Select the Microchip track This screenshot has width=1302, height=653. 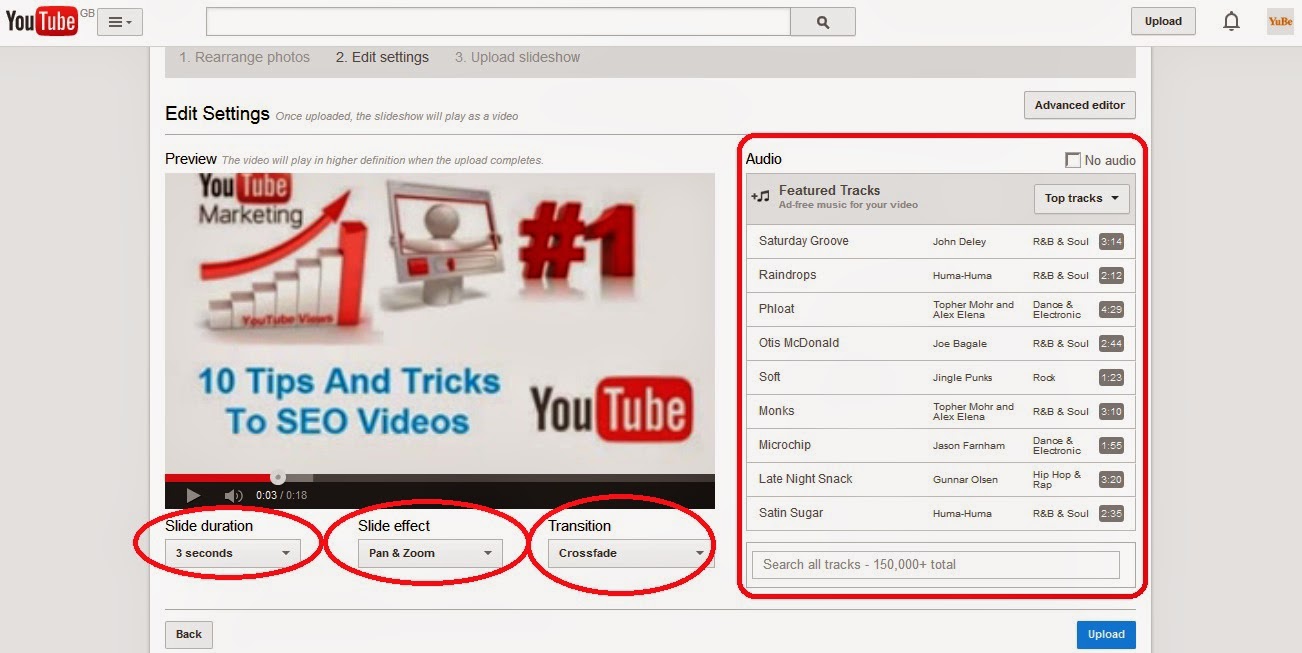(x=941, y=445)
